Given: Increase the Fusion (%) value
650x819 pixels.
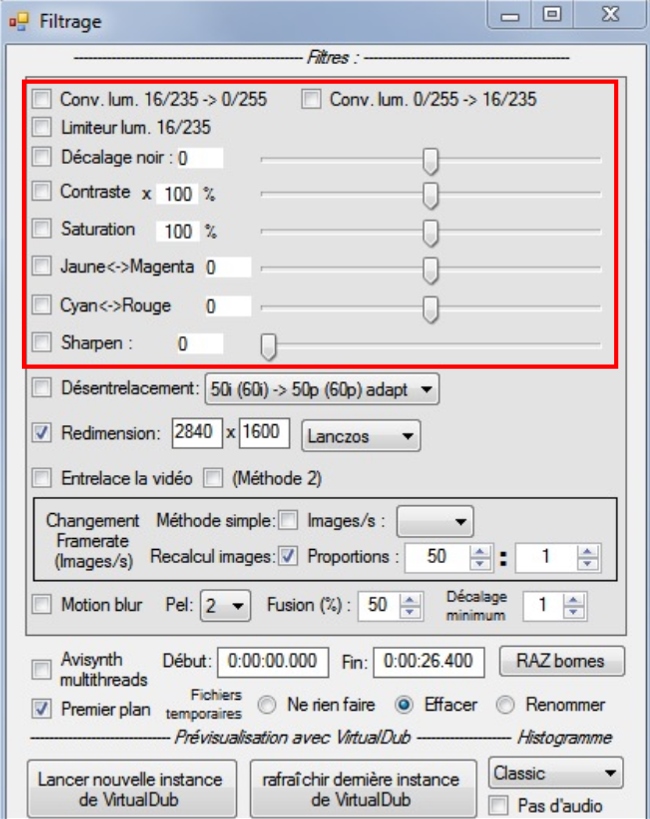Looking at the screenshot, I should pos(410,599).
